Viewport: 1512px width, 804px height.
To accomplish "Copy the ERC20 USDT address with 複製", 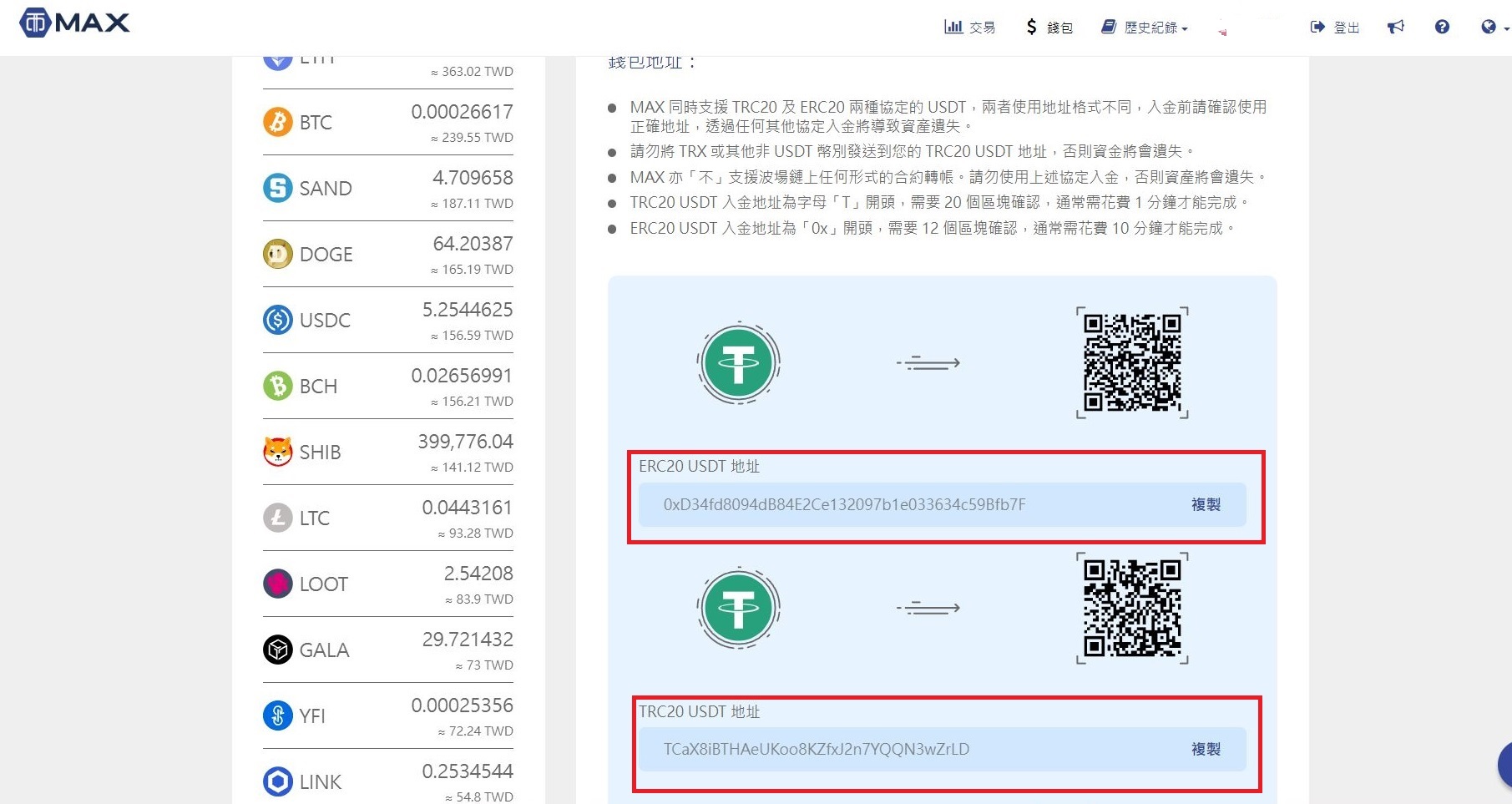I will 1206,504.
